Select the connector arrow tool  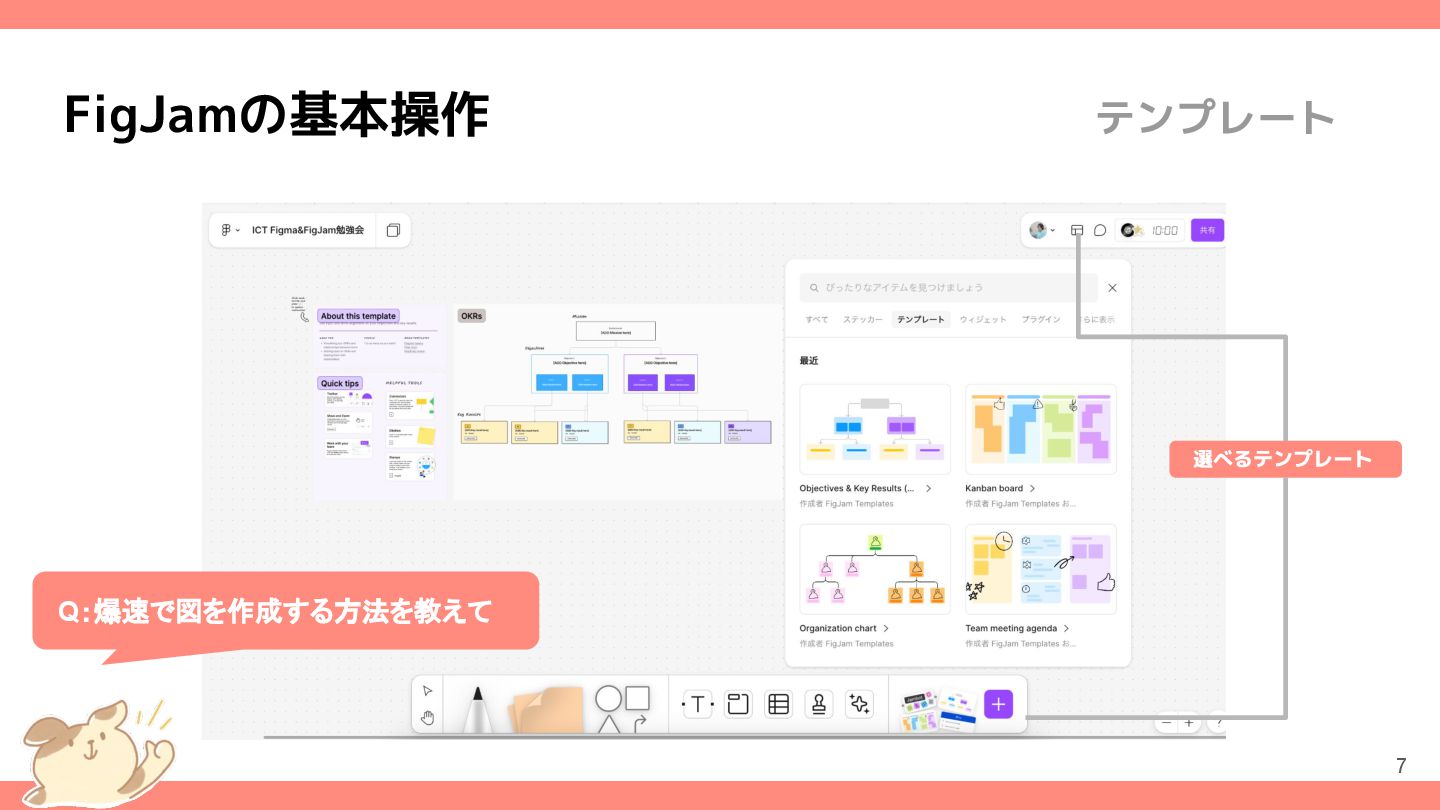coord(638,723)
